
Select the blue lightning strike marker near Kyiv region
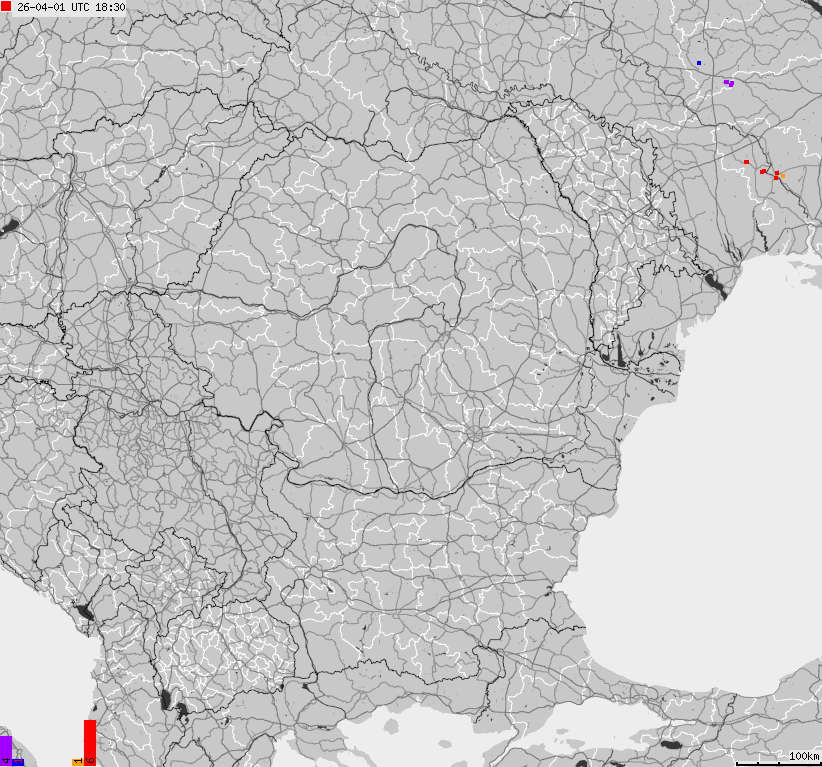[x=699, y=62]
